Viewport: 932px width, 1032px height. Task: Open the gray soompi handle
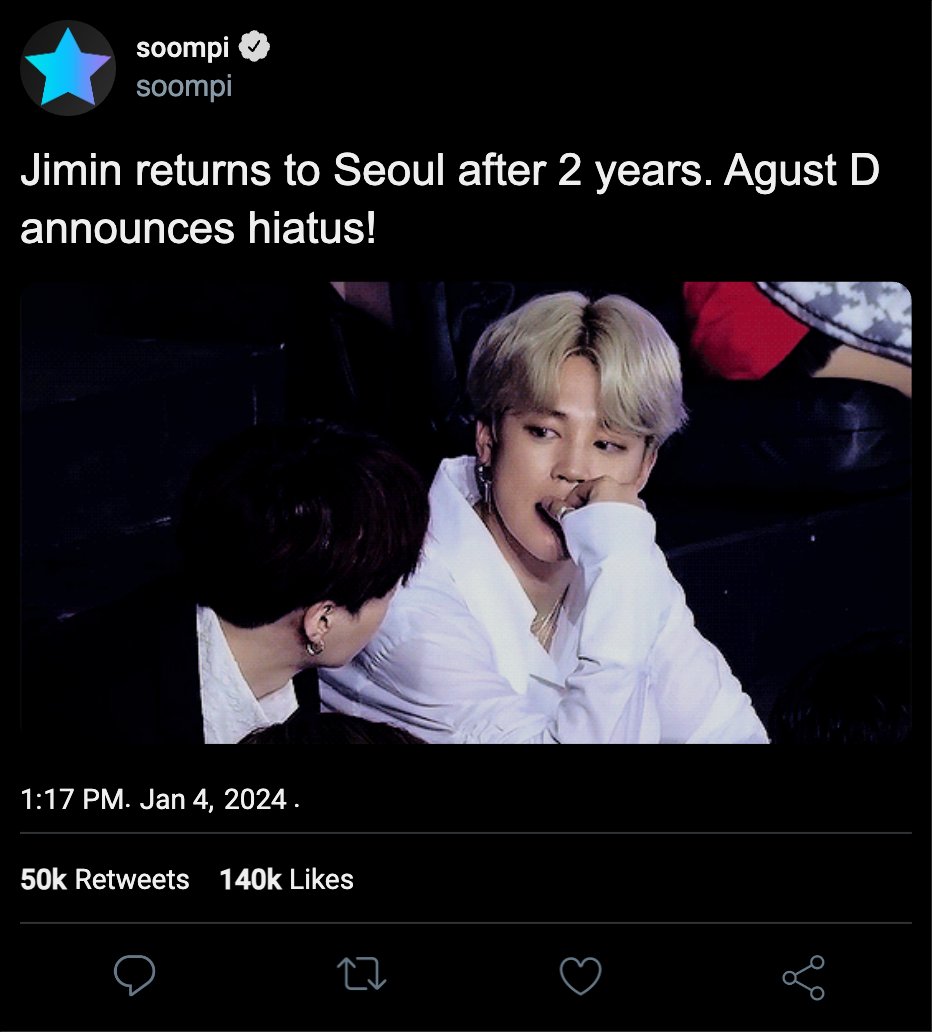tap(184, 86)
